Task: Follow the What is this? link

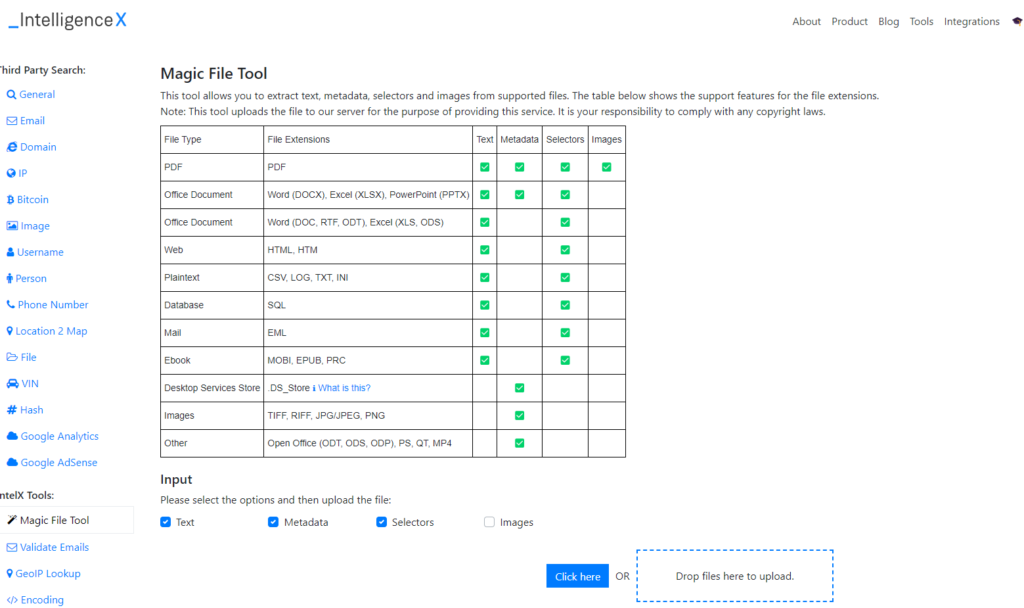Action: [x=344, y=388]
